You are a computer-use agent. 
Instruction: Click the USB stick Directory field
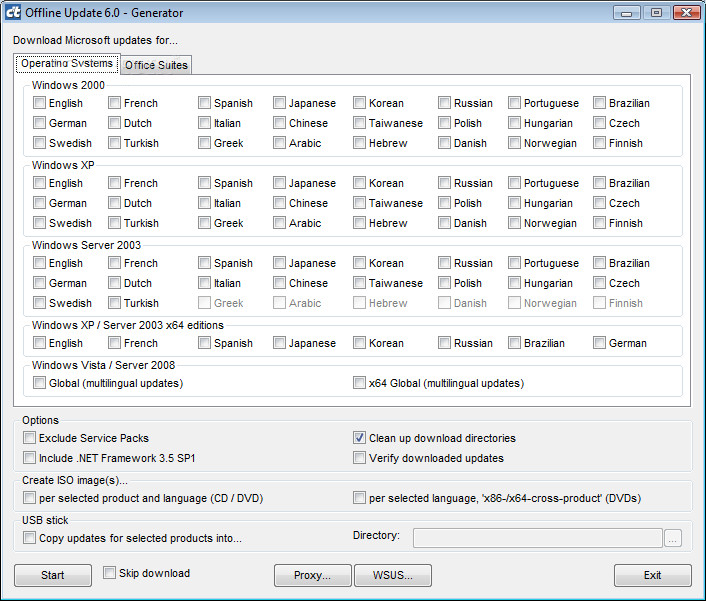point(538,538)
